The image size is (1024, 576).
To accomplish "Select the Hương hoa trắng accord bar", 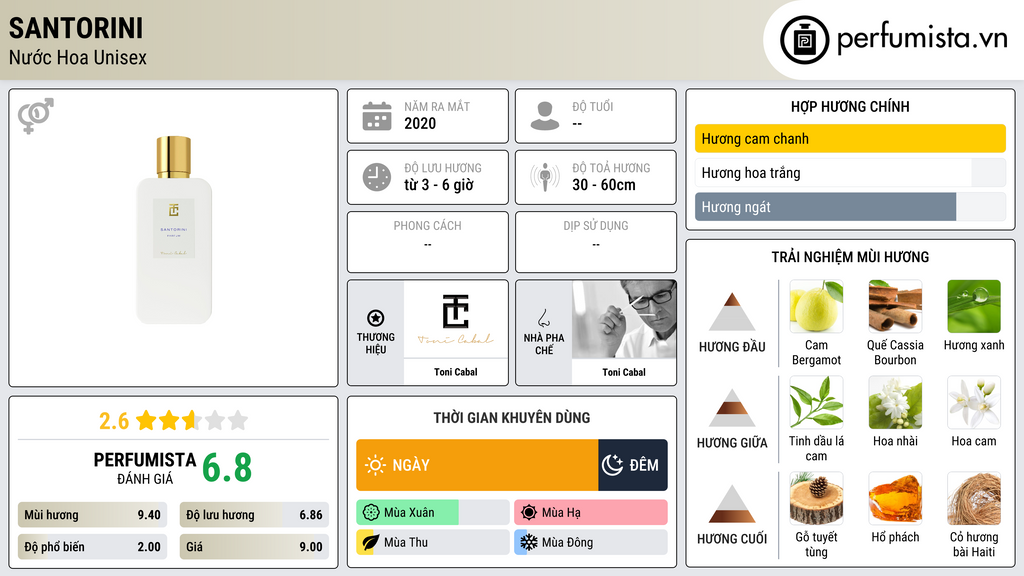I will click(850, 173).
